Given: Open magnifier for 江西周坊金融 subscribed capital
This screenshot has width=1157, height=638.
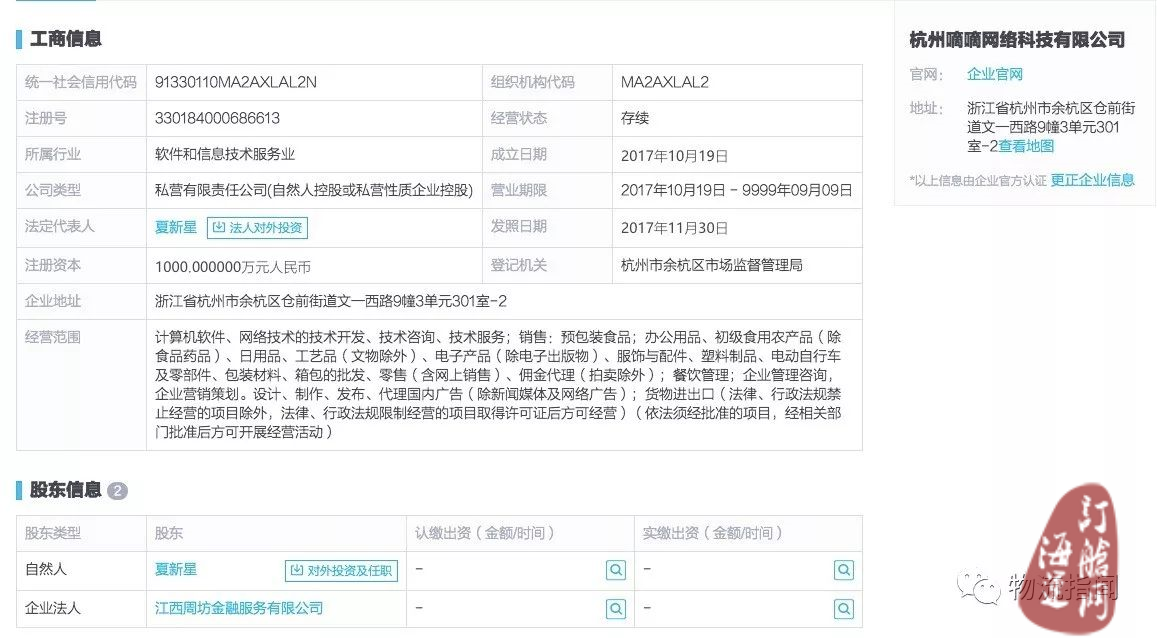Looking at the screenshot, I should pyautogui.click(x=616, y=608).
